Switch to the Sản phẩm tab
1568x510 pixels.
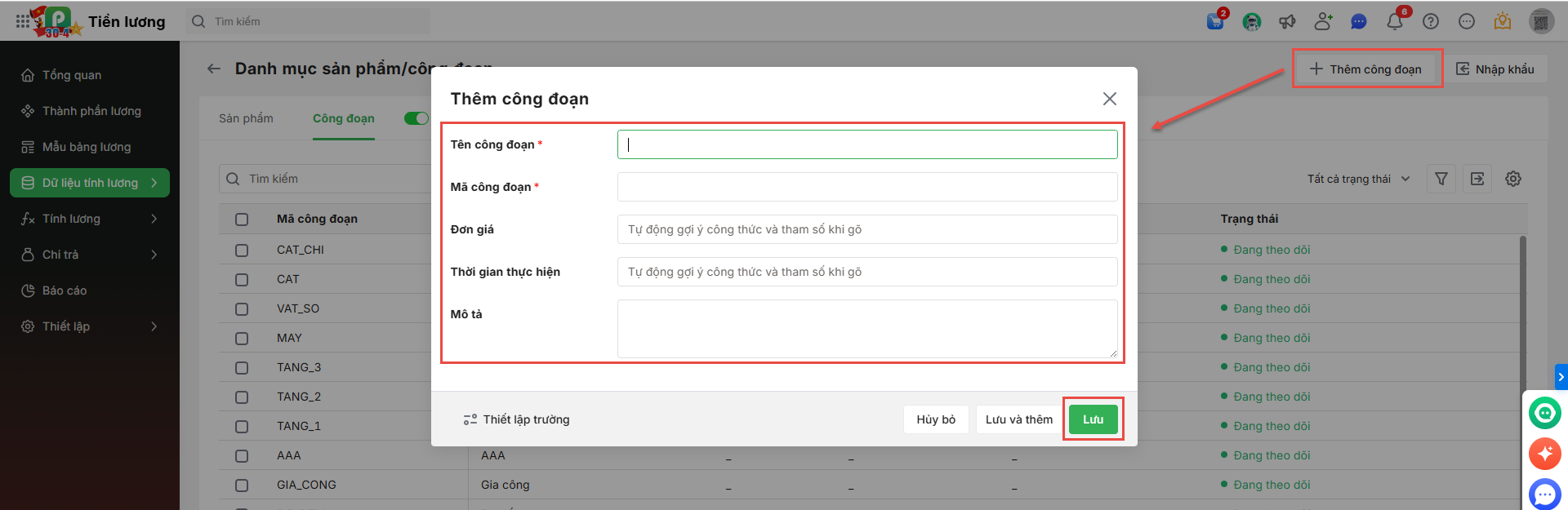tap(246, 118)
